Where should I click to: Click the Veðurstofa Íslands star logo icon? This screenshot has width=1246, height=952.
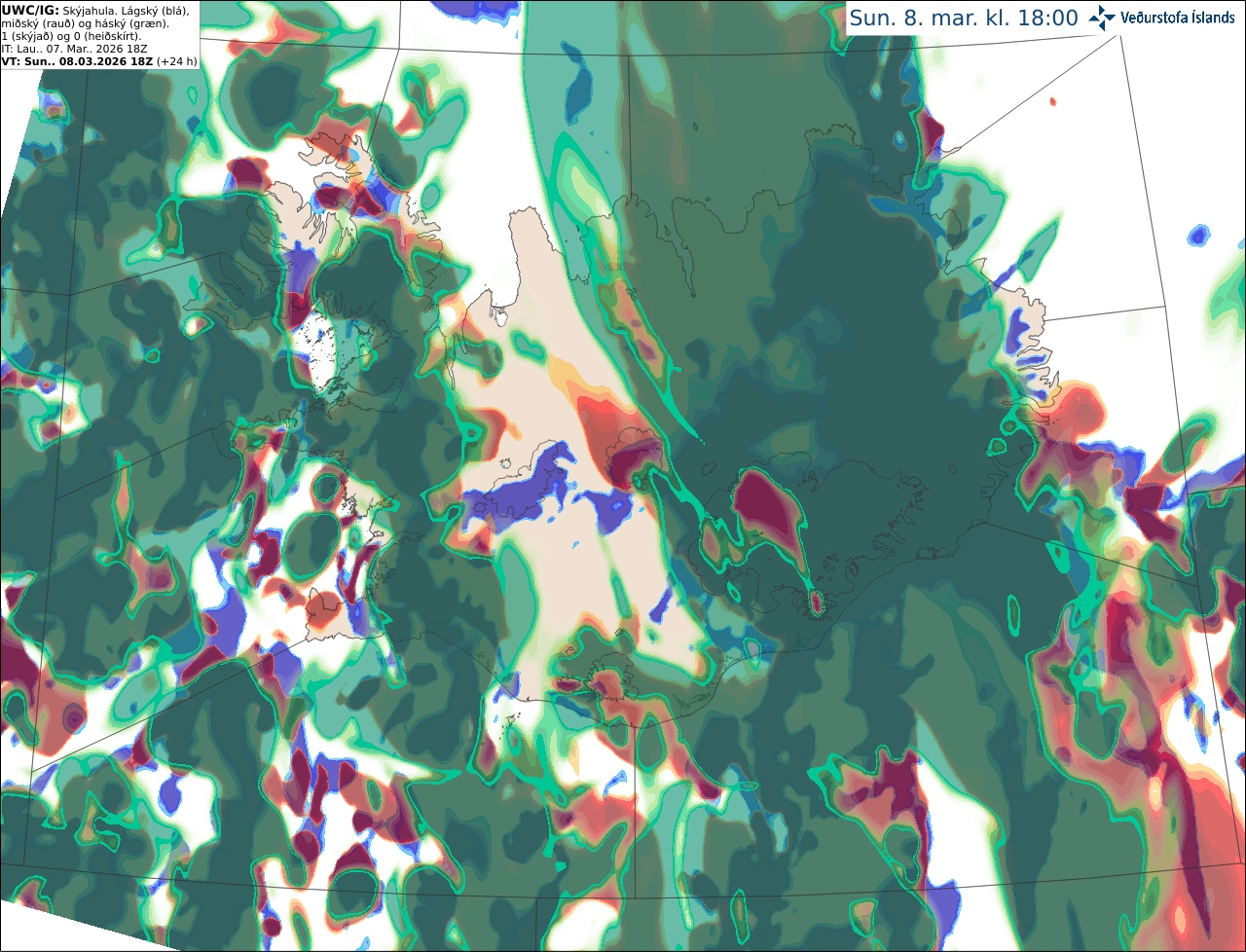pos(1102,18)
